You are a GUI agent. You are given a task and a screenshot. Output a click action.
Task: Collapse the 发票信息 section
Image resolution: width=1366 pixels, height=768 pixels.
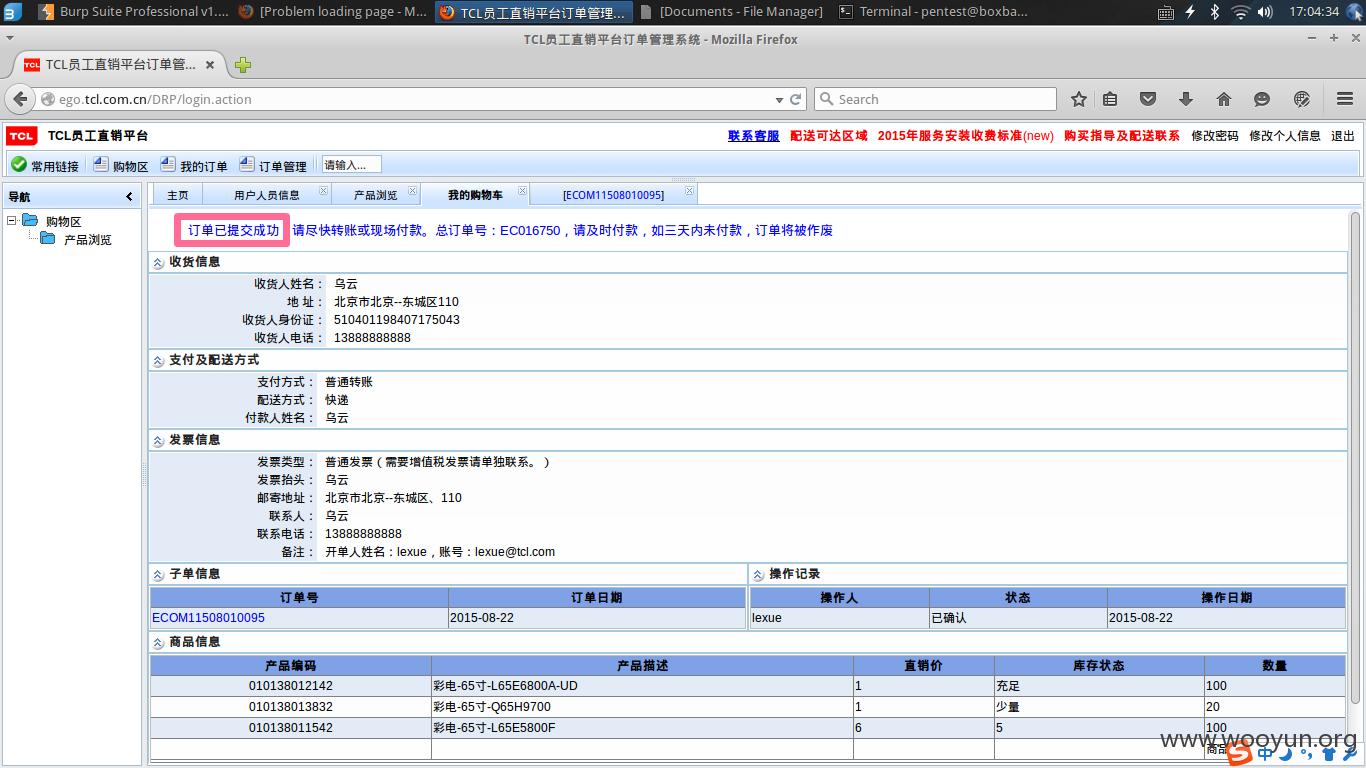click(158, 441)
